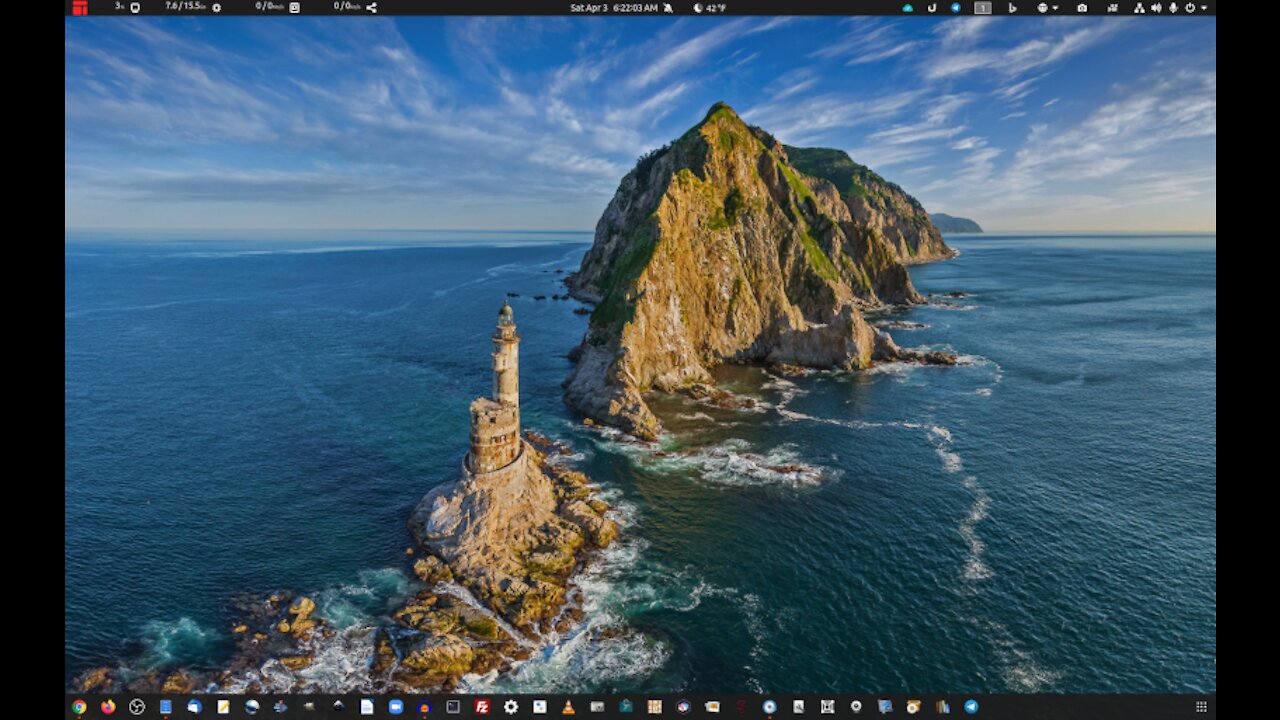Open Telegram from the dock
This screenshot has height=720, width=1280.
click(971, 707)
